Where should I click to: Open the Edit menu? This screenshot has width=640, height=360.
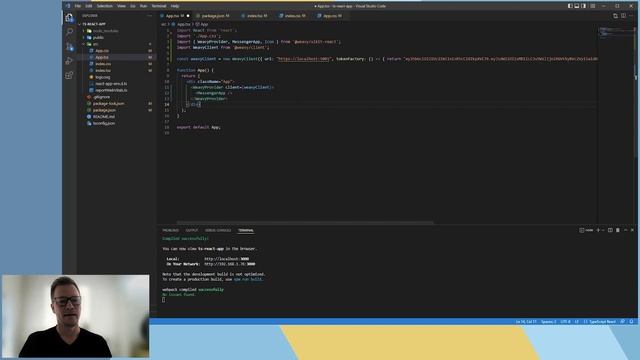coord(89,6)
